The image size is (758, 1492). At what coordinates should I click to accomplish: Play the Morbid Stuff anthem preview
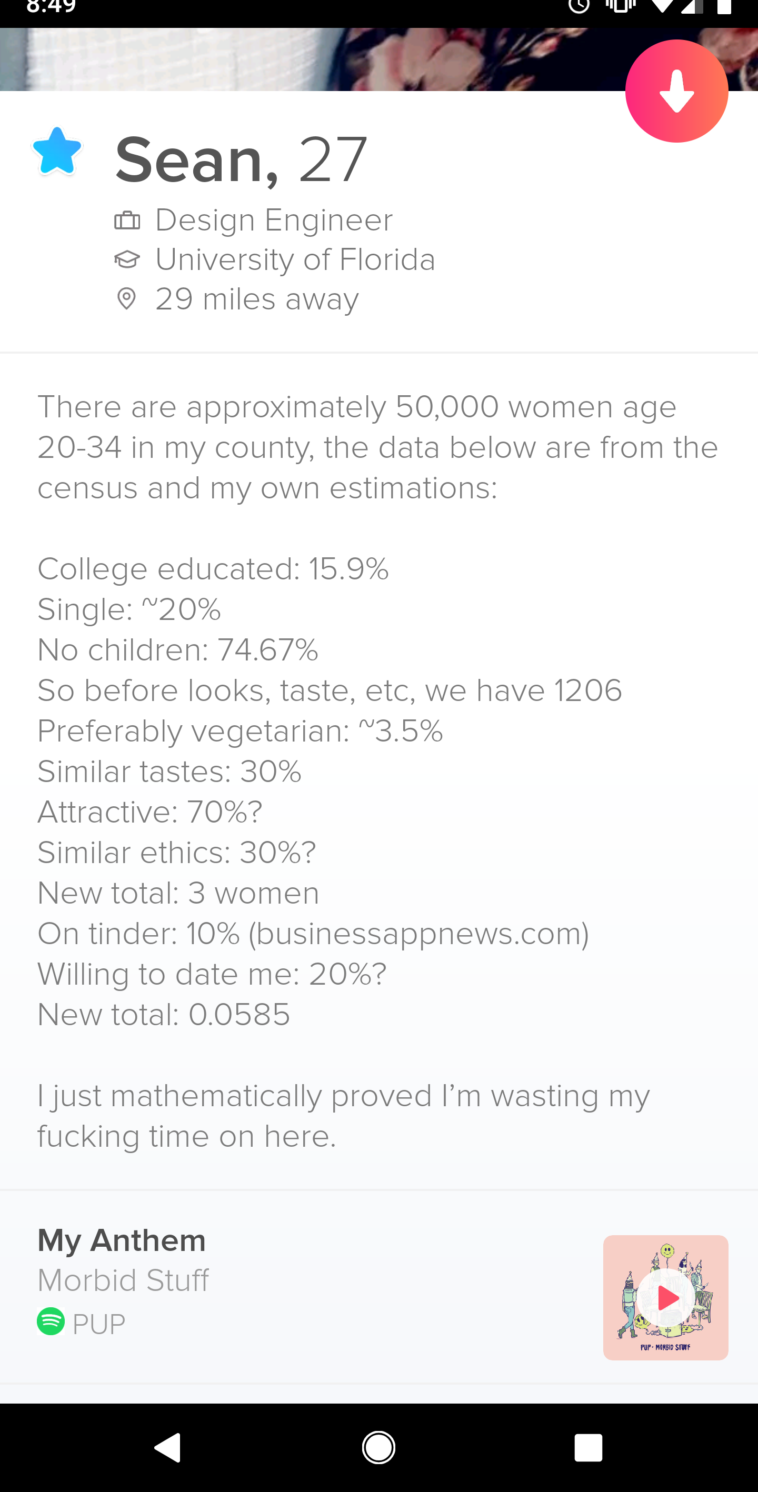[x=665, y=1297]
